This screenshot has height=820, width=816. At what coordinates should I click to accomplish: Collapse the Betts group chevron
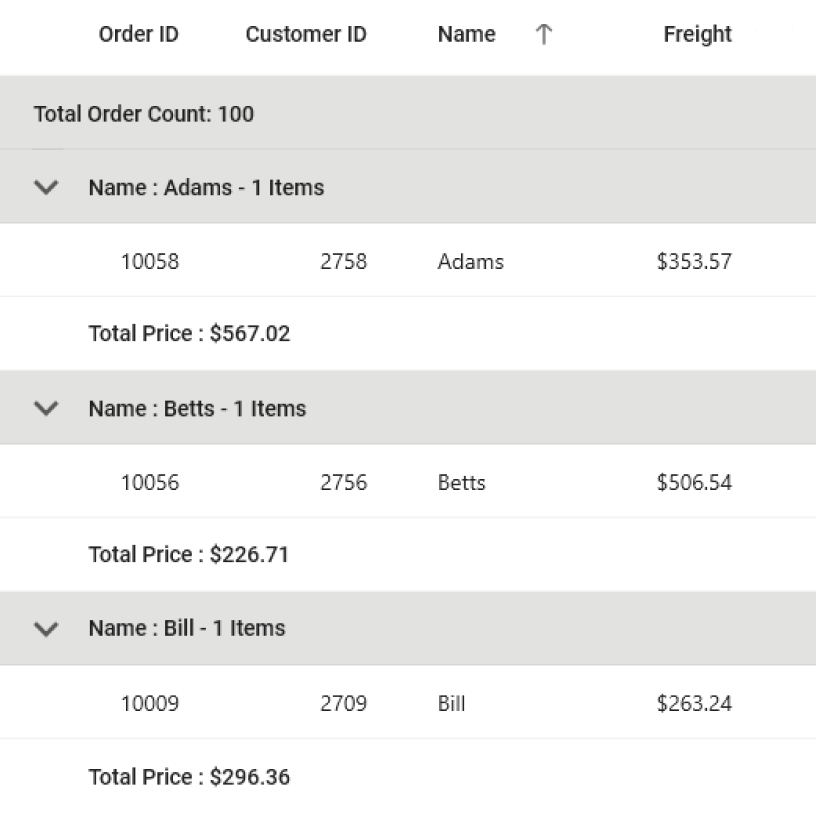pyautogui.click(x=46, y=408)
